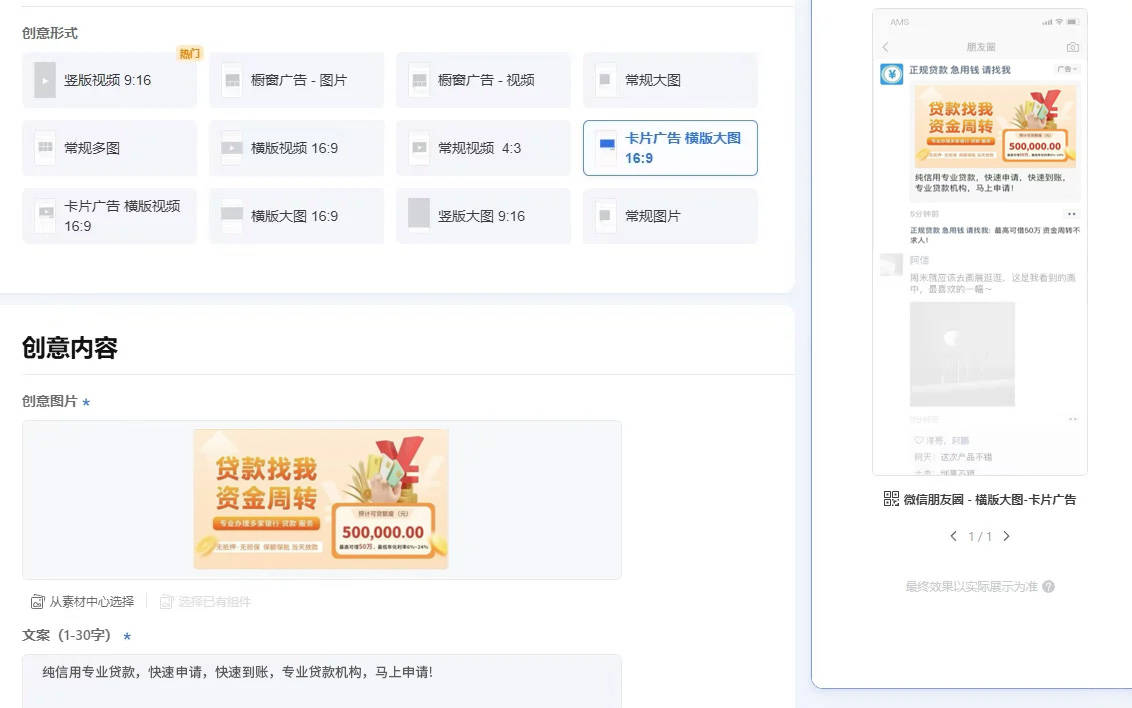Screen dimensions: 1132x708
Task: Select 竖版大图 9:16 format
Action: coord(483,216)
